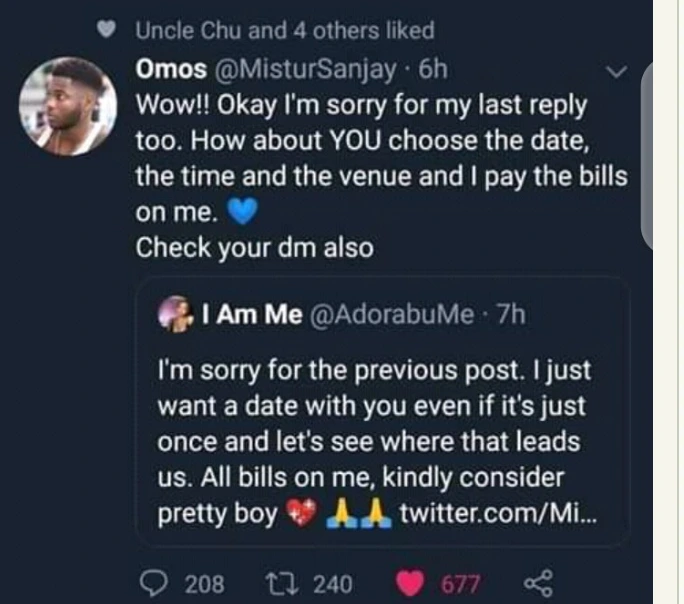Click the 240 retweets count
684x604 pixels.
(x=333, y=583)
